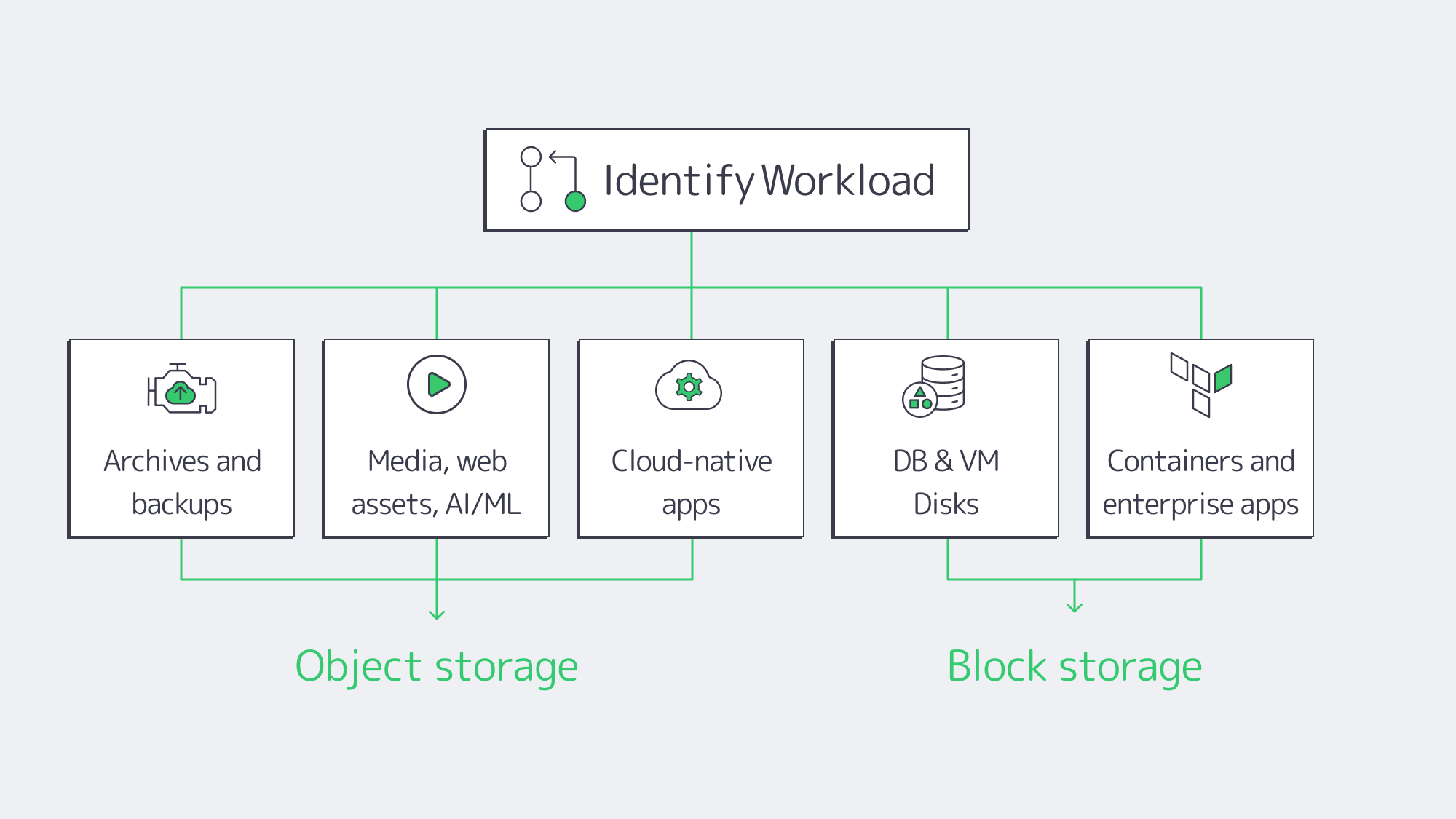Click the green play button icon
Screen dimensions: 1456x819
(437, 384)
